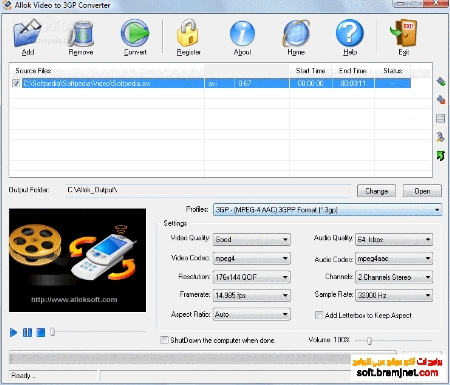Screen dimensions: 450x385
Task: Click the grid-shaped side icon beside file list
Action: pyautogui.click(x=440, y=118)
